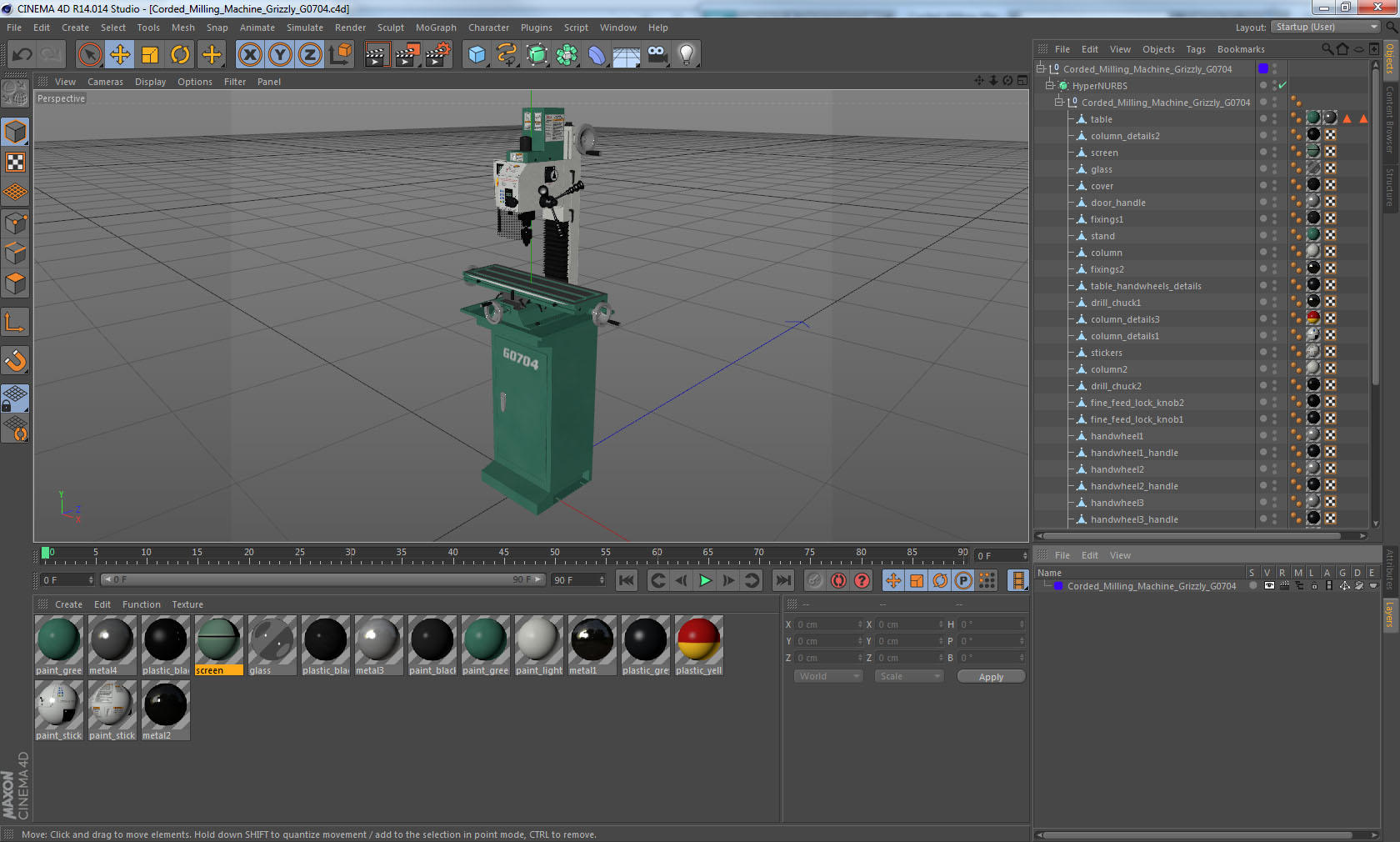Screen dimensions: 1400x842
Task: Enable Polygons mode
Action: pos(16,283)
